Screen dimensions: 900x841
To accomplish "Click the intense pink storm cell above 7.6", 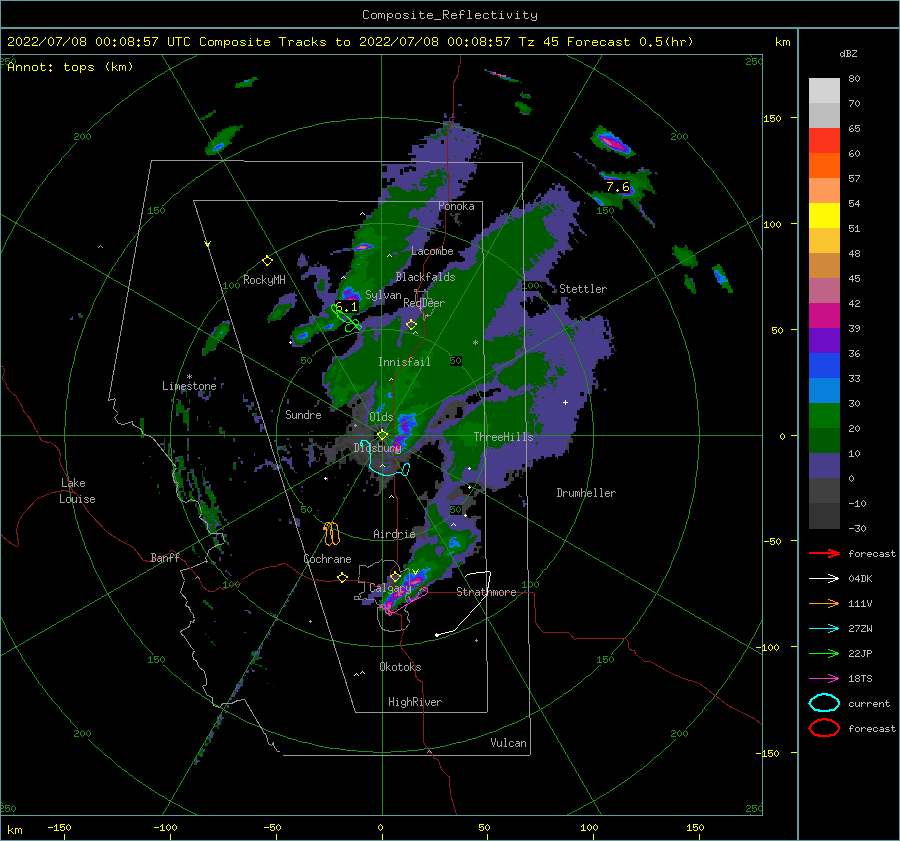I will pyautogui.click(x=612, y=142).
